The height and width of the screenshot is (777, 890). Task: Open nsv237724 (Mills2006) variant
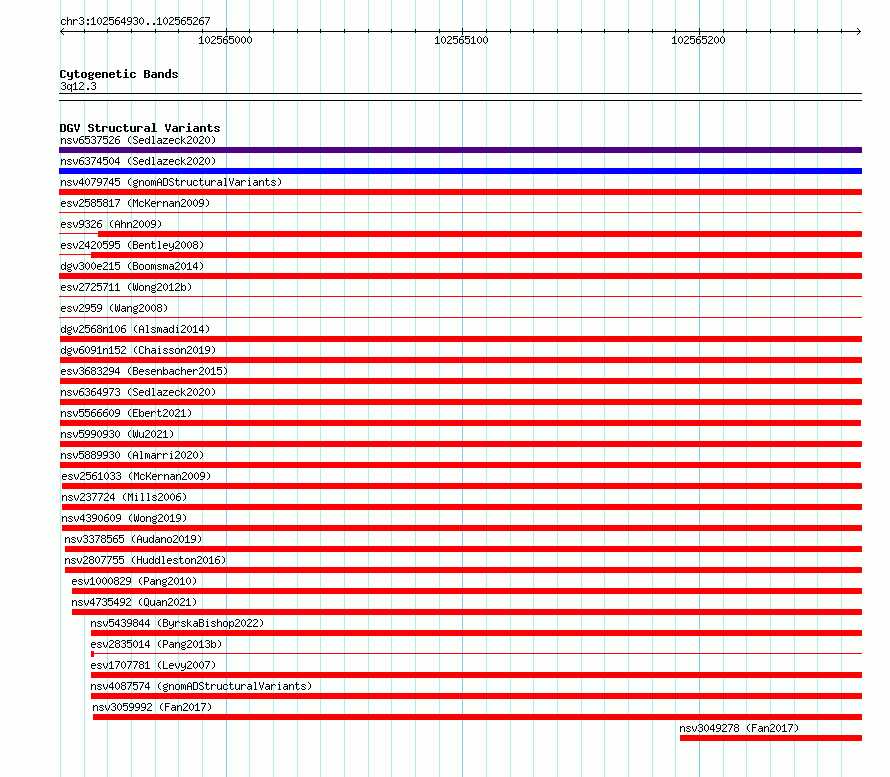coord(124,497)
